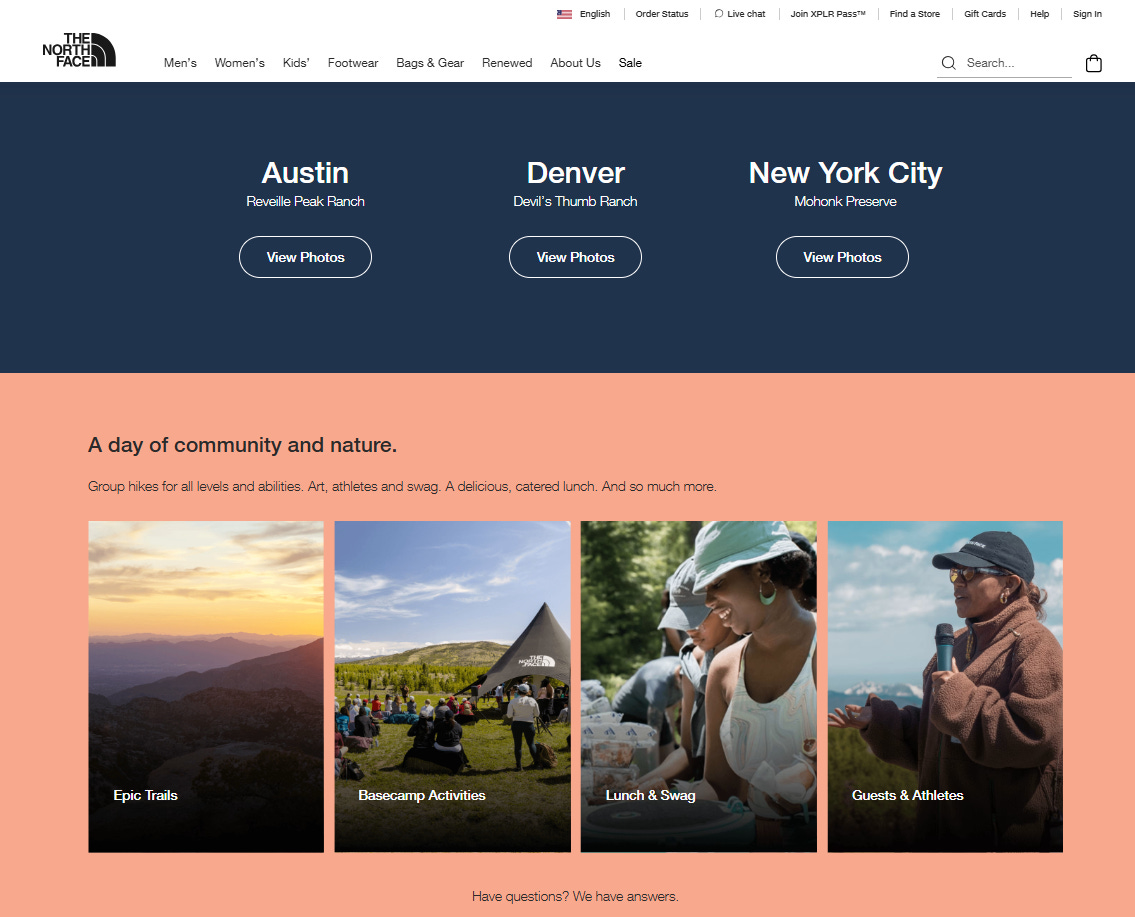
Task: Click the search magnifier icon
Action: click(948, 63)
